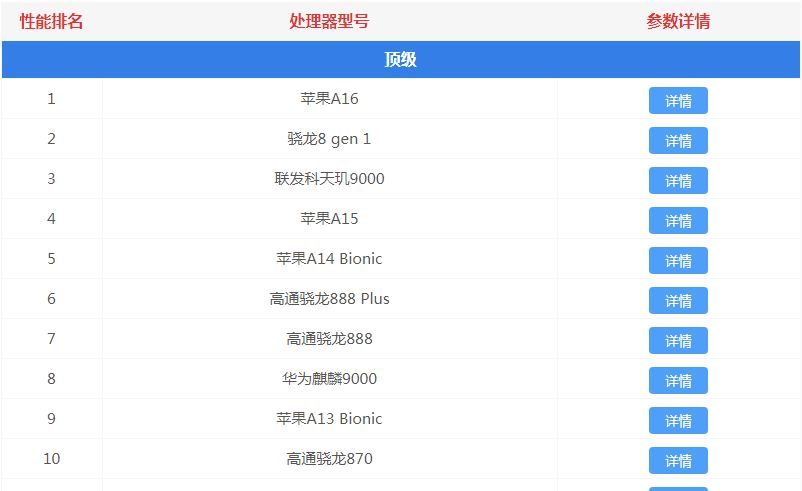Click the 处理器型号 column header

[329, 21]
